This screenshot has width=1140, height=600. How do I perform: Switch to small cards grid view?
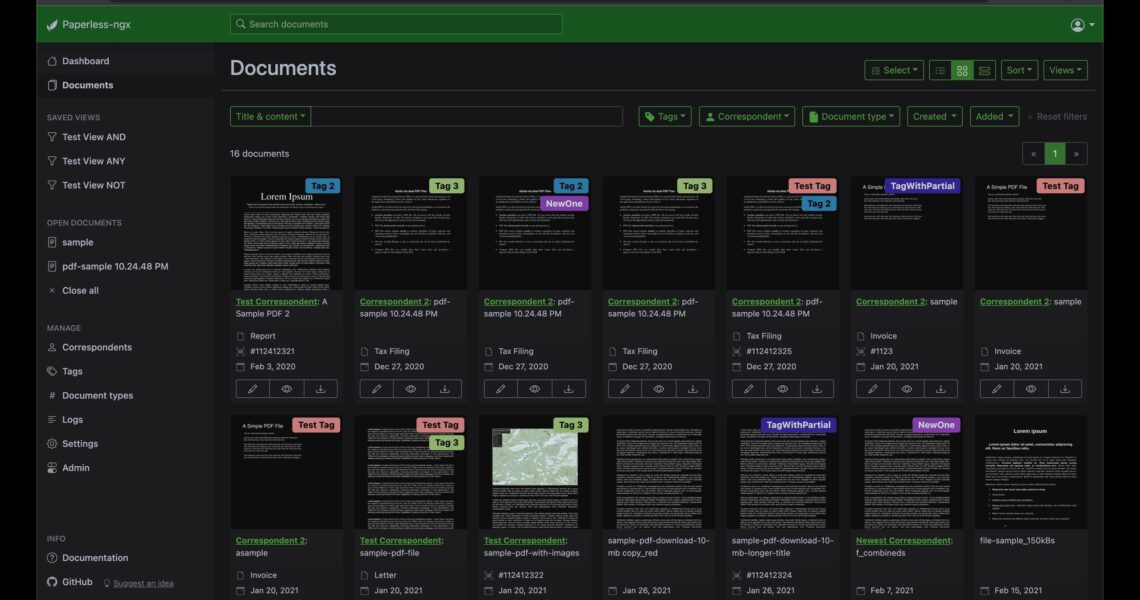(962, 70)
